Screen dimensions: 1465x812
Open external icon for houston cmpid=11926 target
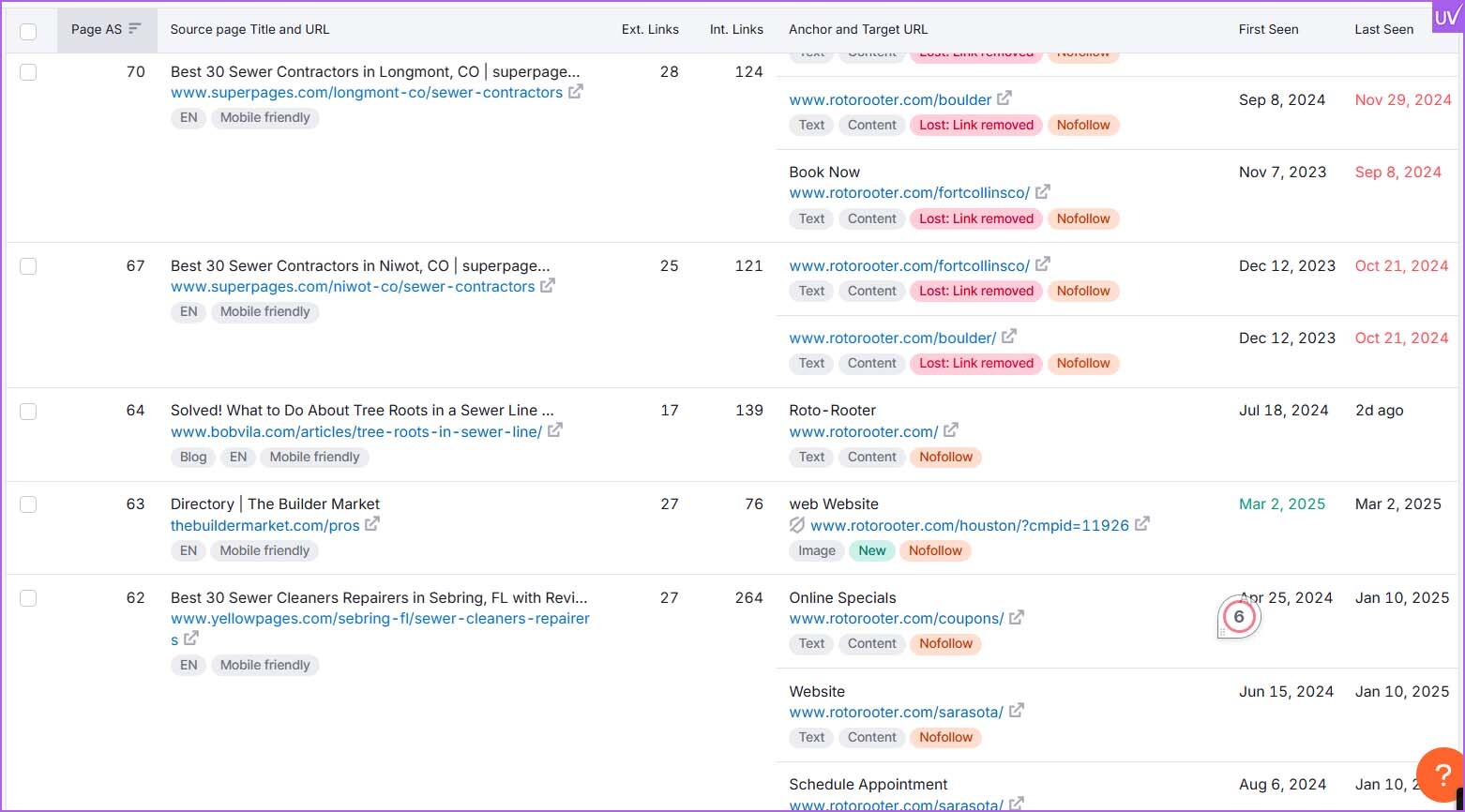click(x=1142, y=524)
